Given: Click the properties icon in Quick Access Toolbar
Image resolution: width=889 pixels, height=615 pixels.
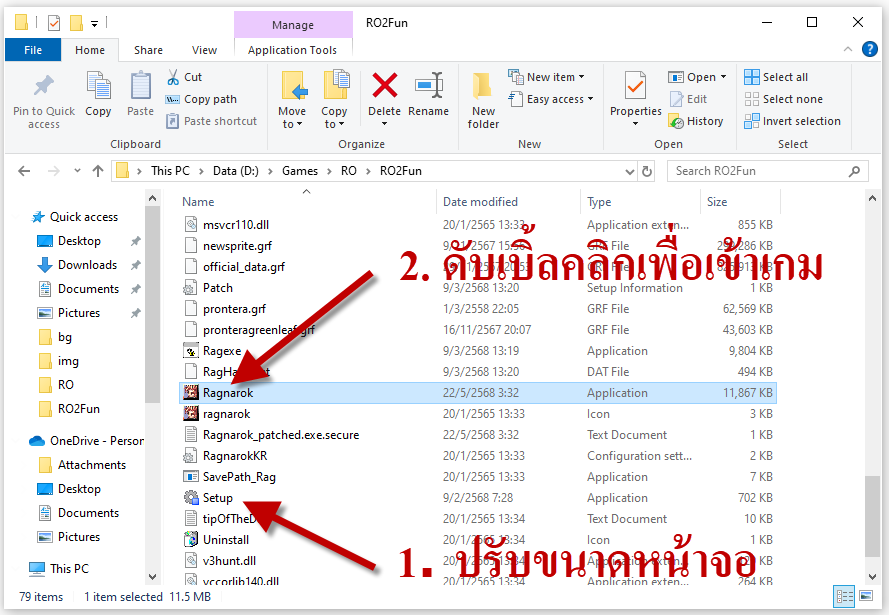Looking at the screenshot, I should (x=54, y=23).
